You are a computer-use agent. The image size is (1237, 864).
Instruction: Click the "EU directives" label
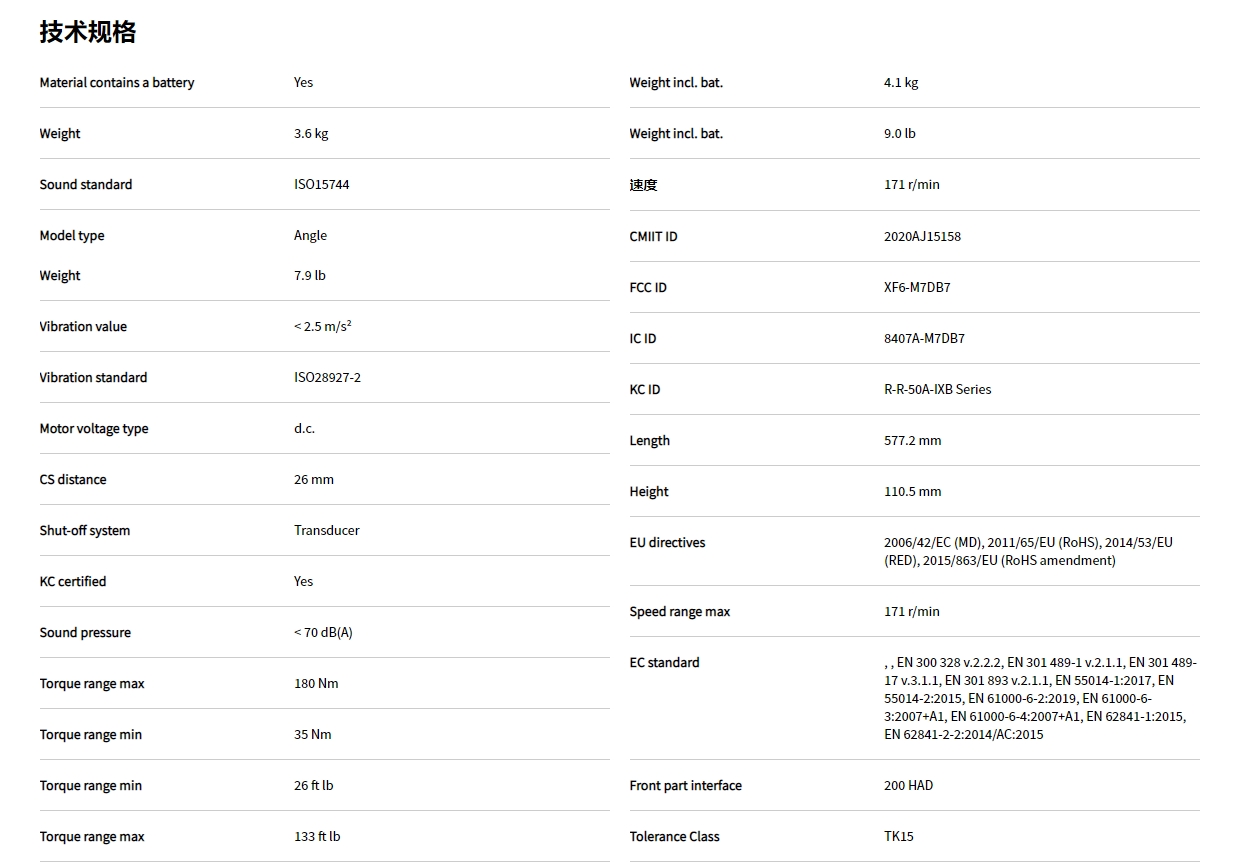667,543
